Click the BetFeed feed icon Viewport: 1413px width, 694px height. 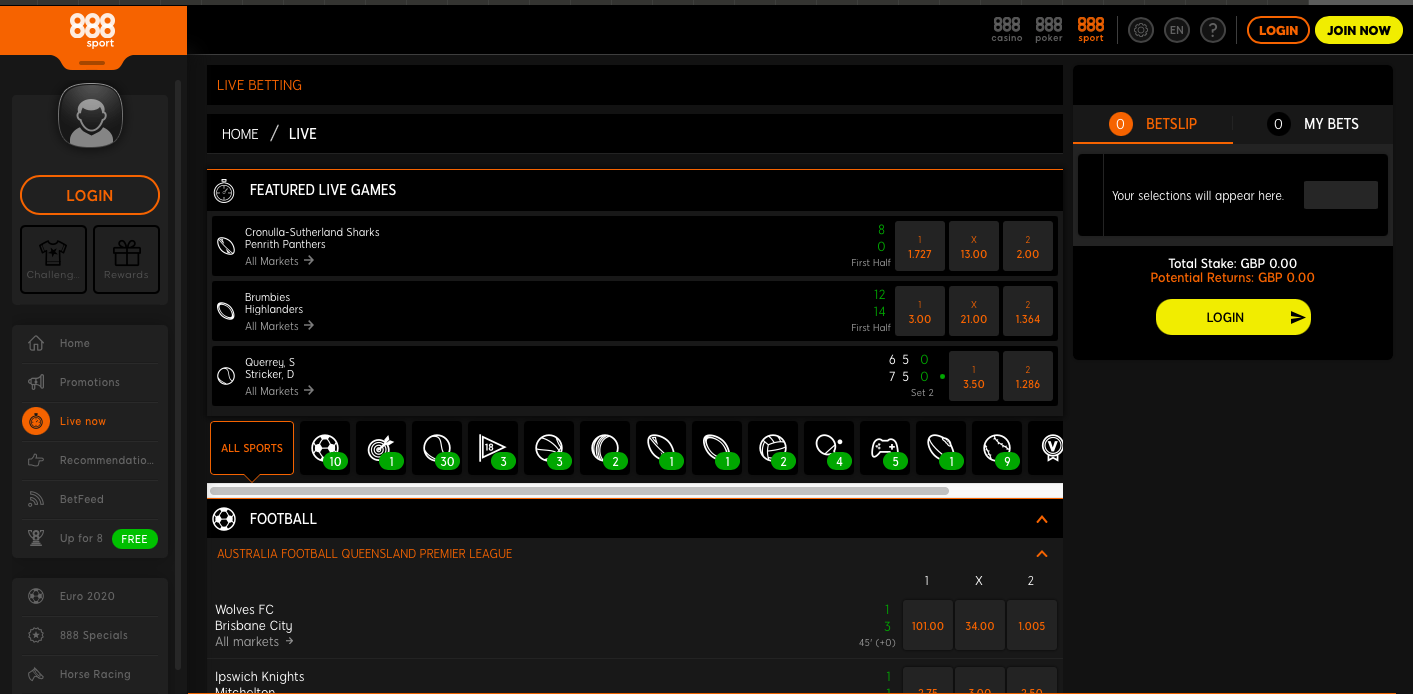coord(36,499)
